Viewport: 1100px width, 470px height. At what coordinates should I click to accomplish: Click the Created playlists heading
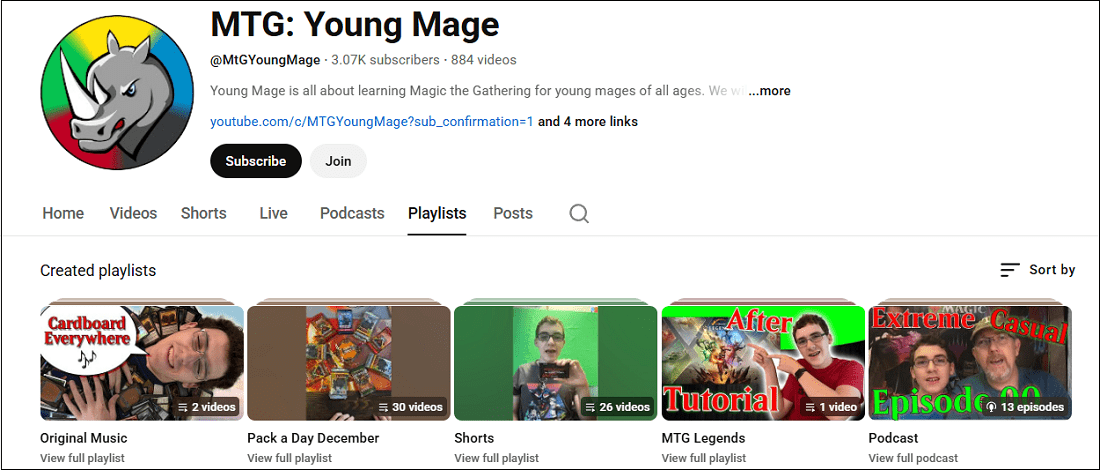coord(98,271)
